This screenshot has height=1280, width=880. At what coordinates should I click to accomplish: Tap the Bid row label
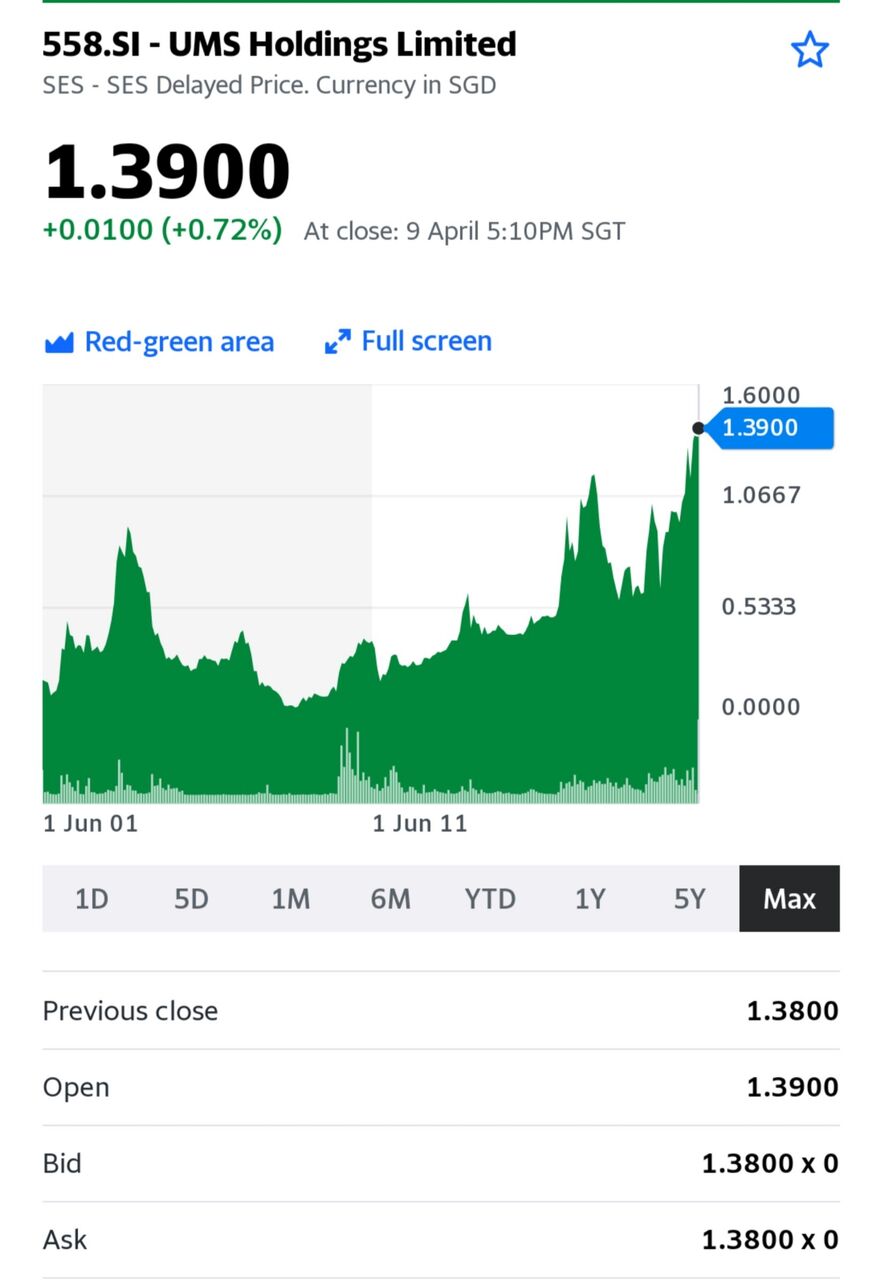[62, 1163]
